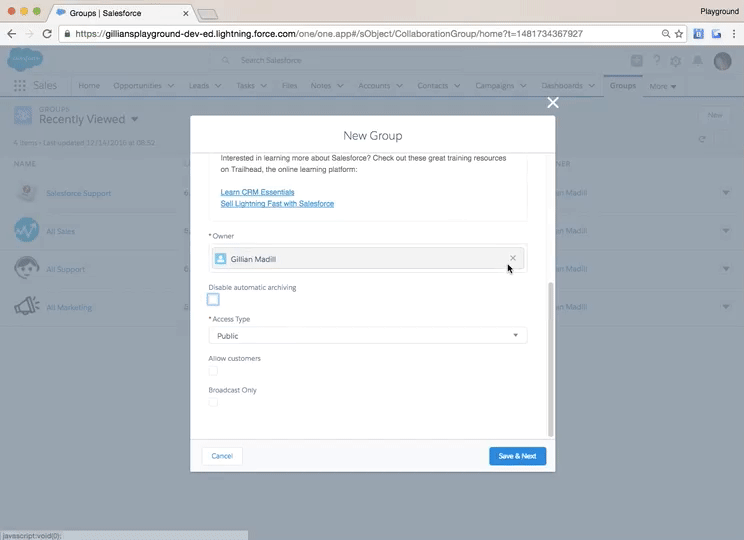
Task: Click Save & Next
Action: pos(517,456)
